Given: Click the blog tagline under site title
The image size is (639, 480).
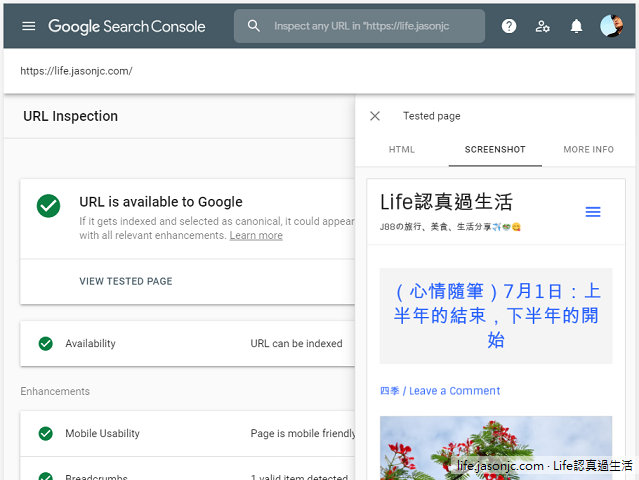Looking at the screenshot, I should click(x=450, y=227).
